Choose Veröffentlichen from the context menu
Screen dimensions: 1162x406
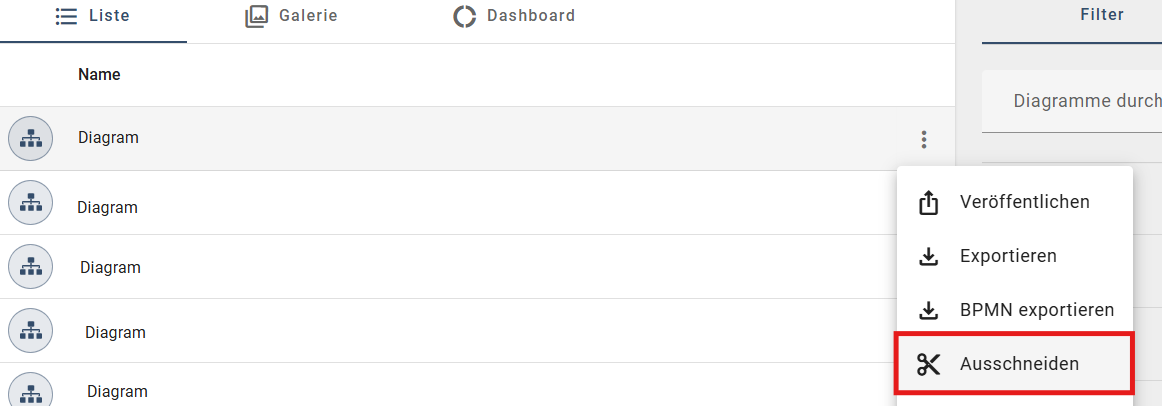click(x=1024, y=202)
